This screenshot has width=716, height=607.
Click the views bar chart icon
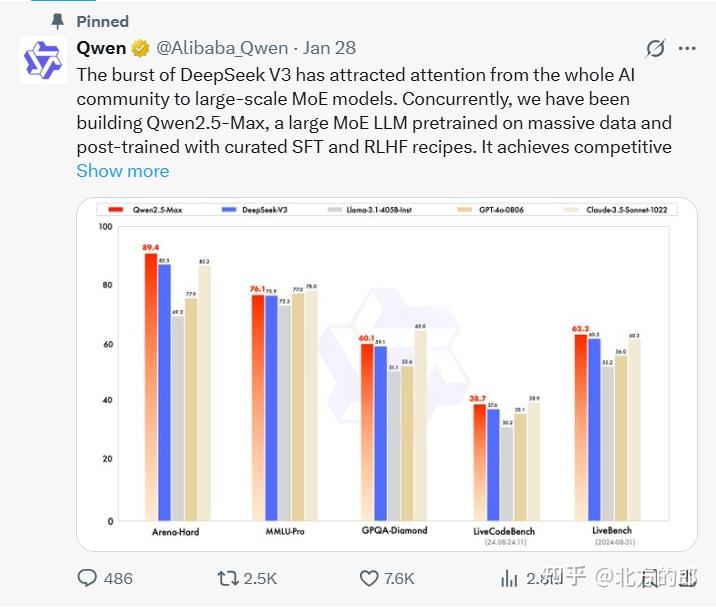pos(509,578)
